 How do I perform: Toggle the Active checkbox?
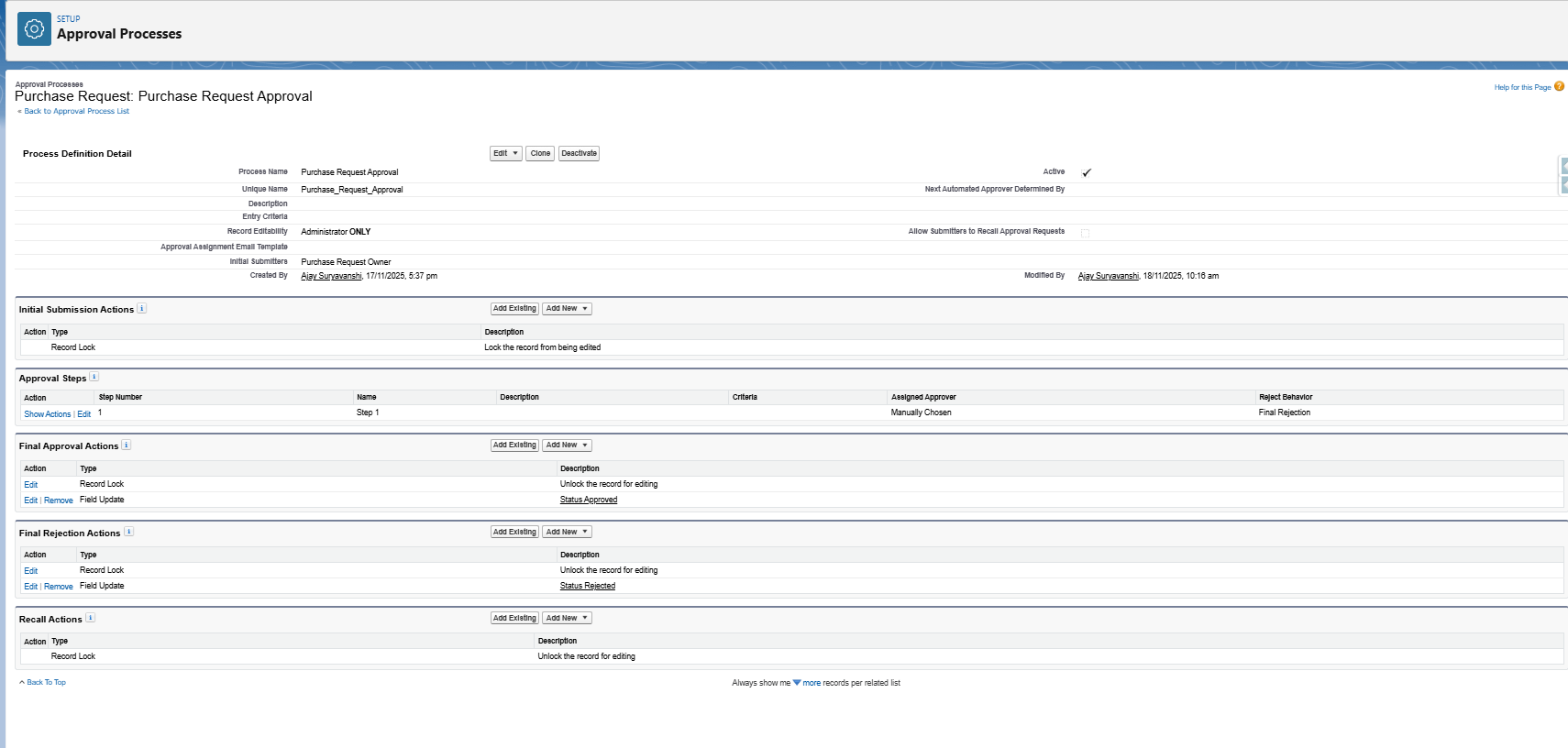1087,172
